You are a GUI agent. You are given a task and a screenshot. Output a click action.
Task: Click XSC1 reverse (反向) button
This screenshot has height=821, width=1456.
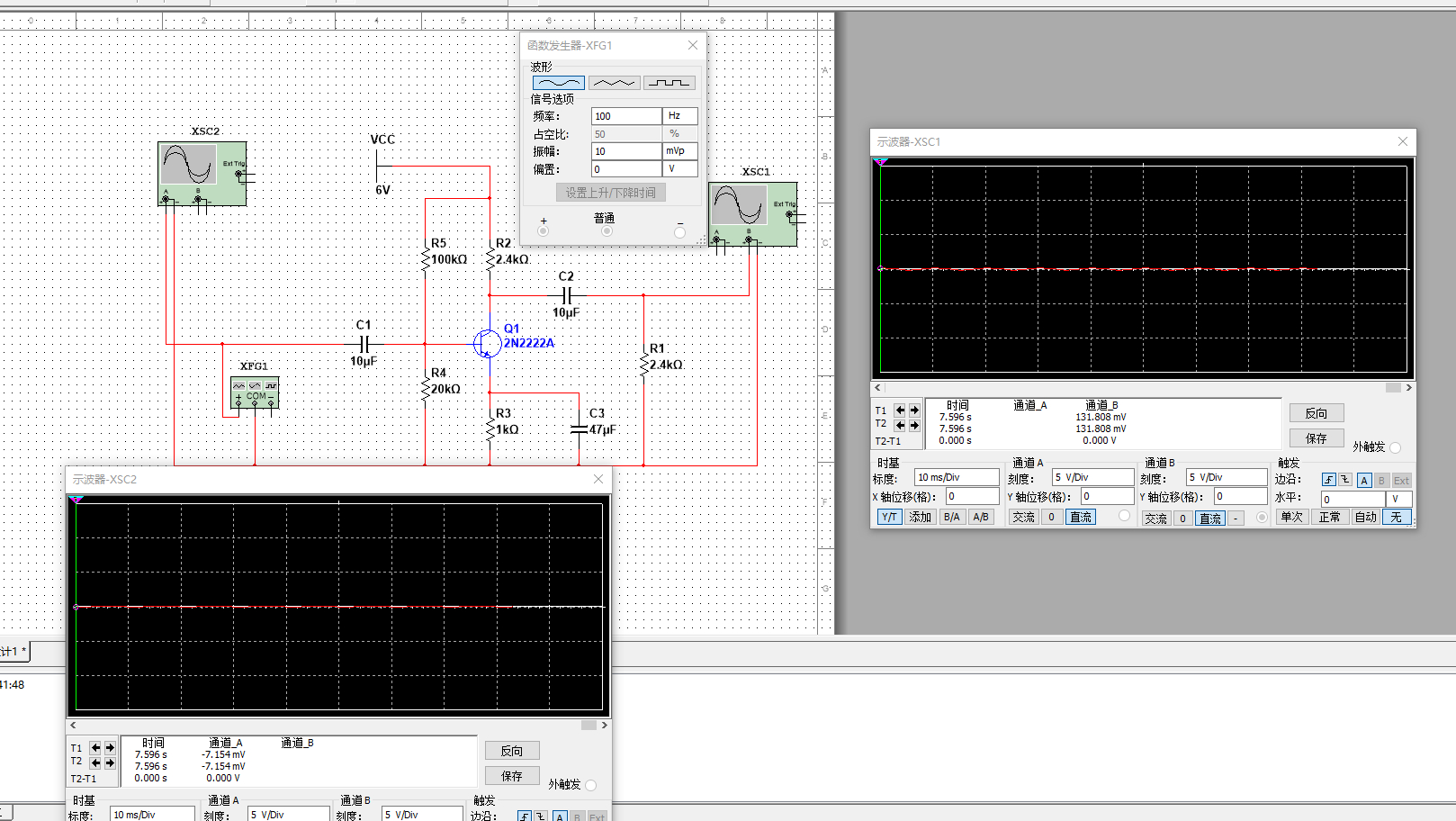click(x=1317, y=413)
